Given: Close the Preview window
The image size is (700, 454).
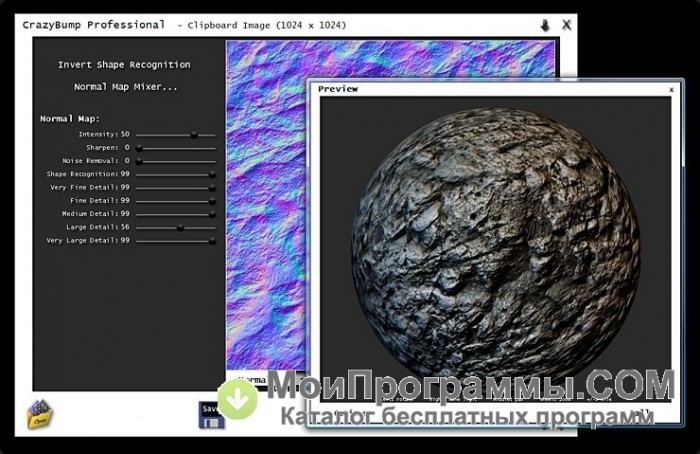Looking at the screenshot, I should pyautogui.click(x=671, y=90).
